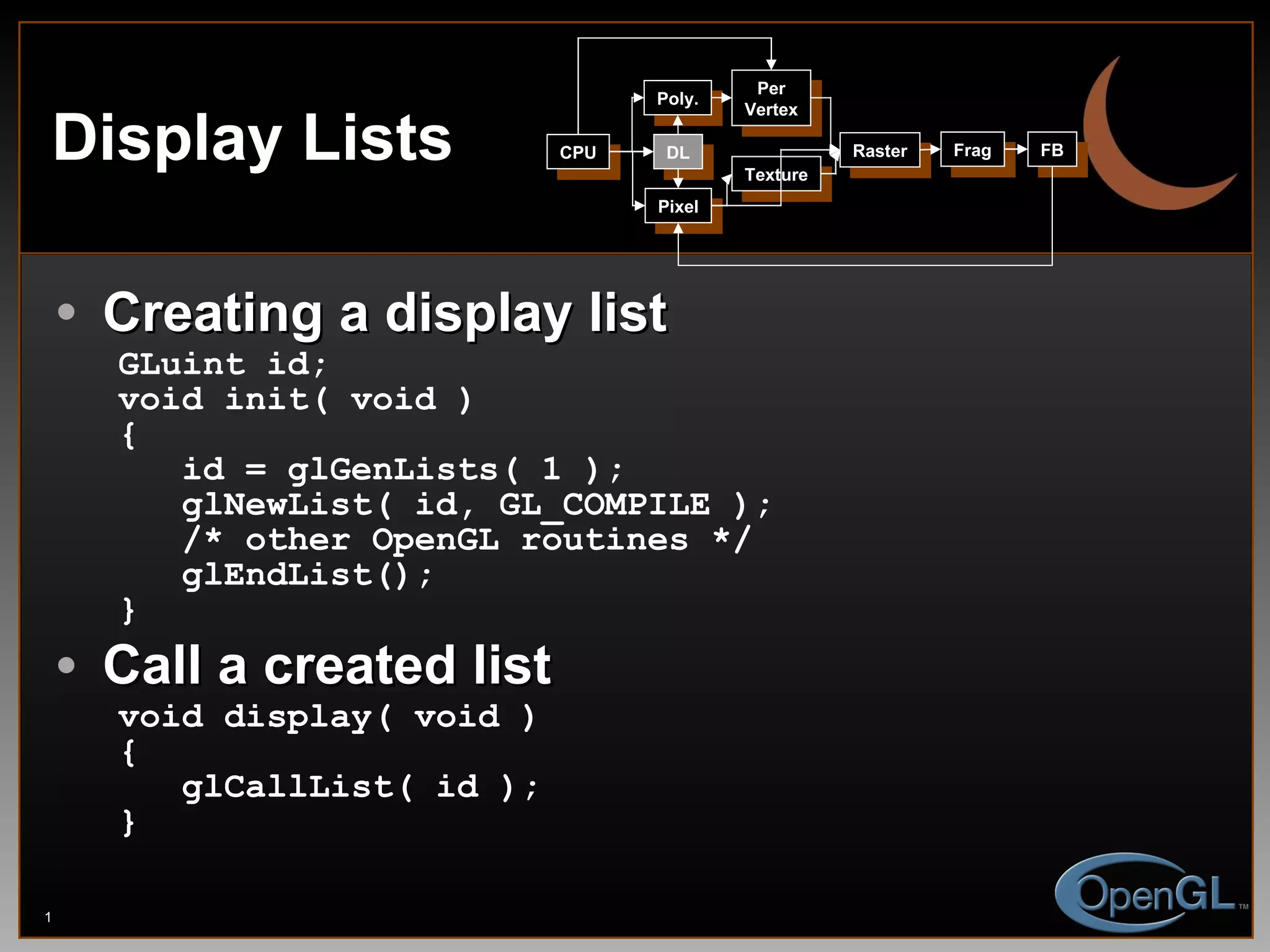This screenshot has height=952, width=1270.
Task: Click the Poly. pipeline box
Action: coord(678,98)
